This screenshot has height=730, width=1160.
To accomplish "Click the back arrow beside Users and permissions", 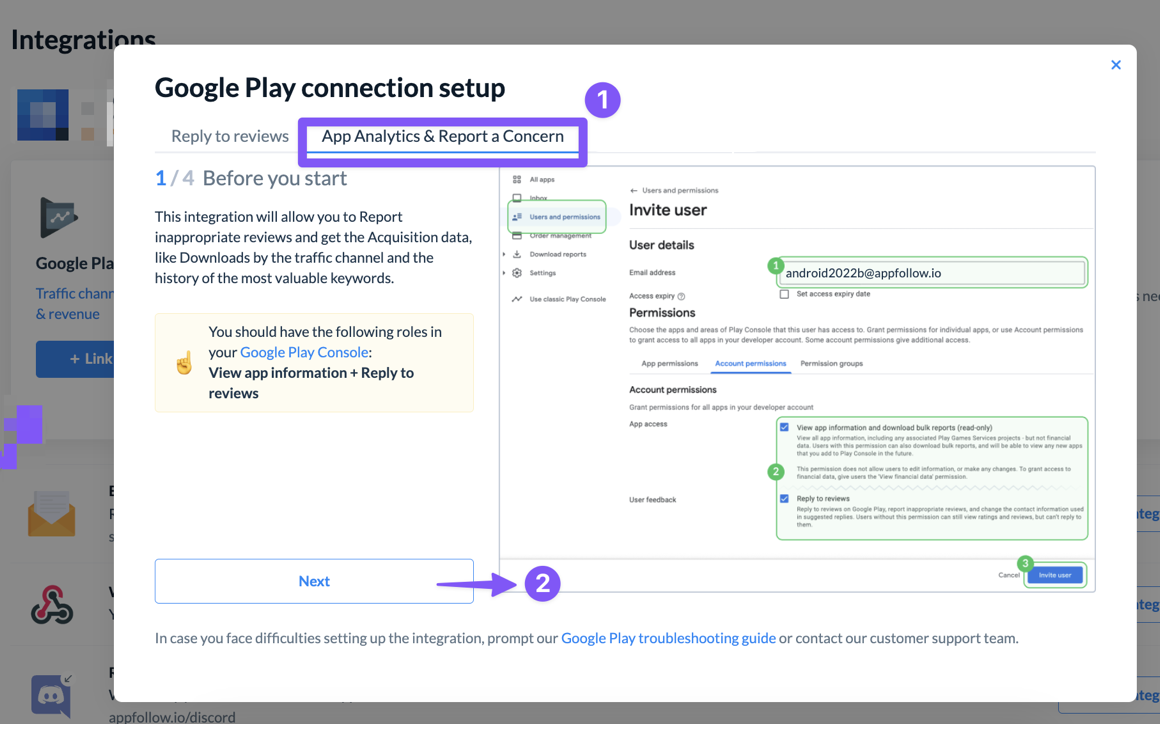I will pyautogui.click(x=634, y=191).
